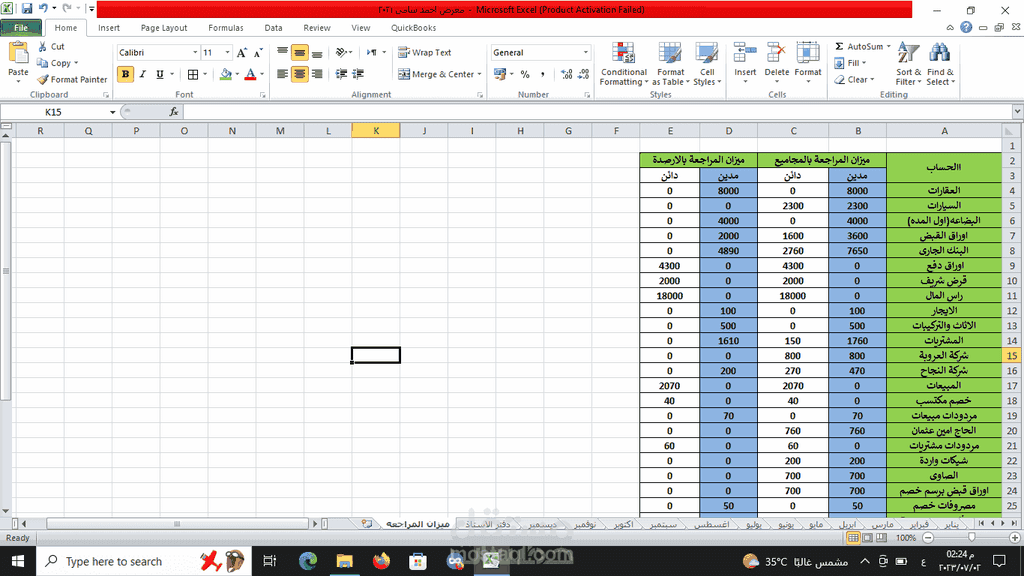
Task: Switch to the Insert ribbon tab
Action: (x=108, y=27)
